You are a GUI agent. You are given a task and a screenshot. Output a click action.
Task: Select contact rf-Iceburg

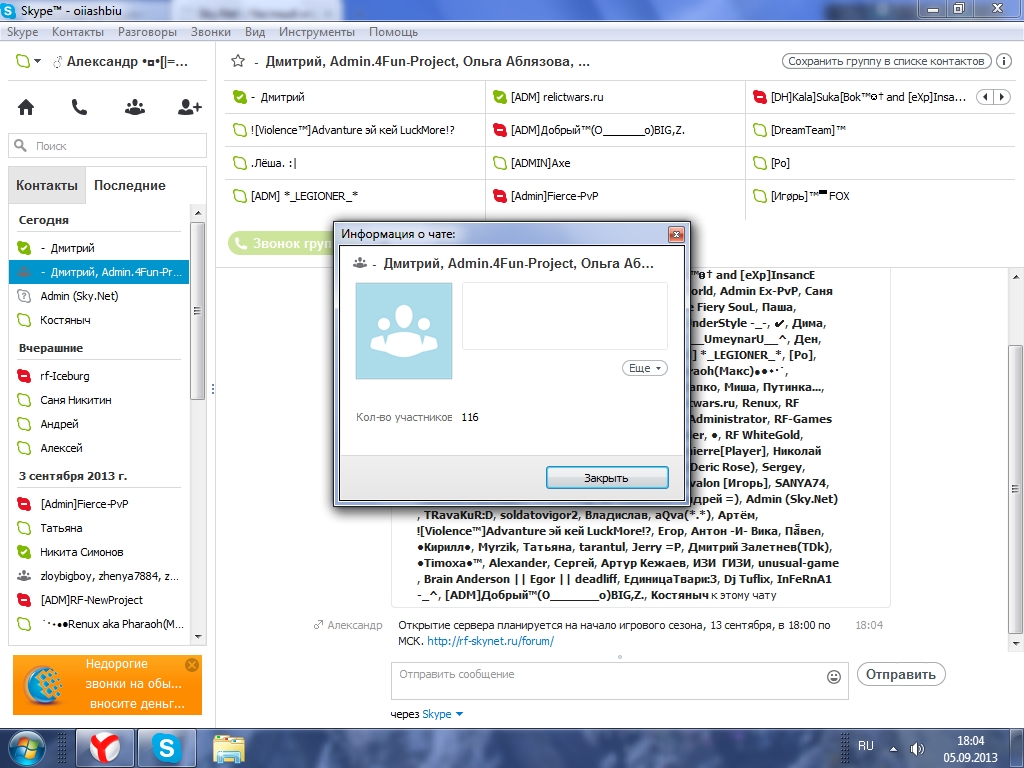coord(99,376)
